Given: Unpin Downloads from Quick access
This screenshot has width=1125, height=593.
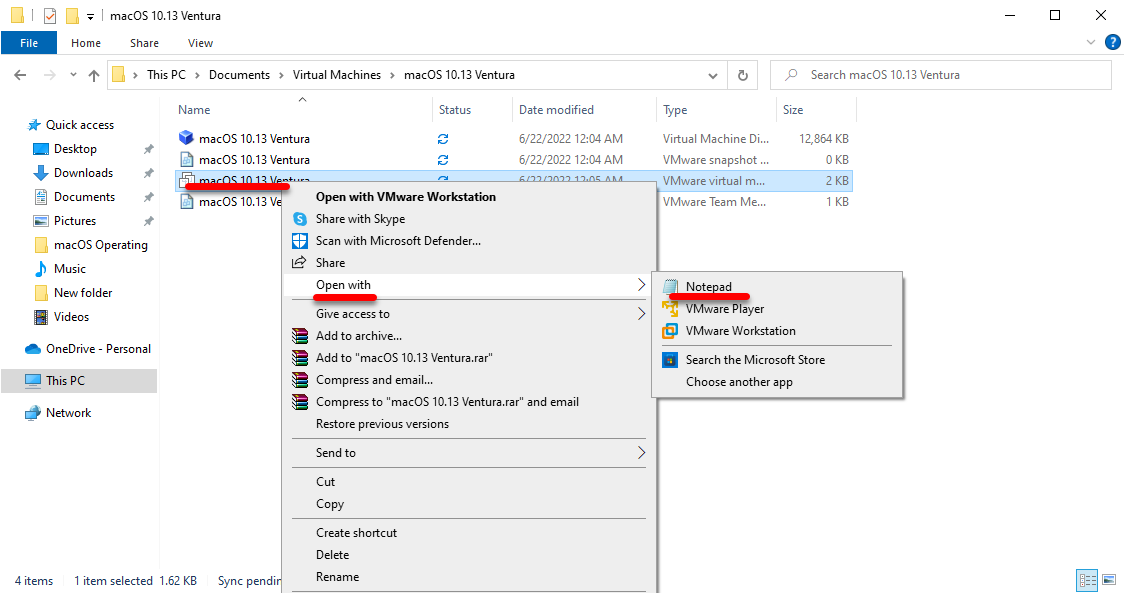Looking at the screenshot, I should click(x=147, y=172).
